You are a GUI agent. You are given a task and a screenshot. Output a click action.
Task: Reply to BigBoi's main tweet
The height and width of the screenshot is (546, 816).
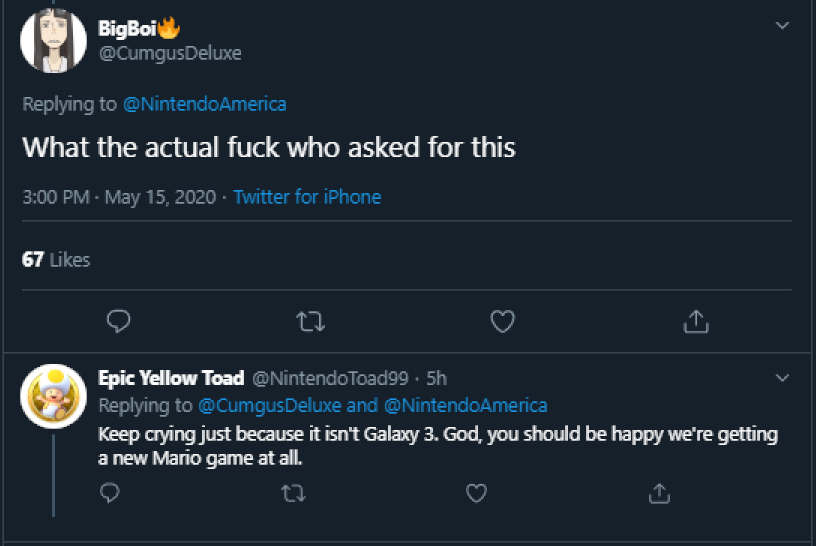(119, 321)
